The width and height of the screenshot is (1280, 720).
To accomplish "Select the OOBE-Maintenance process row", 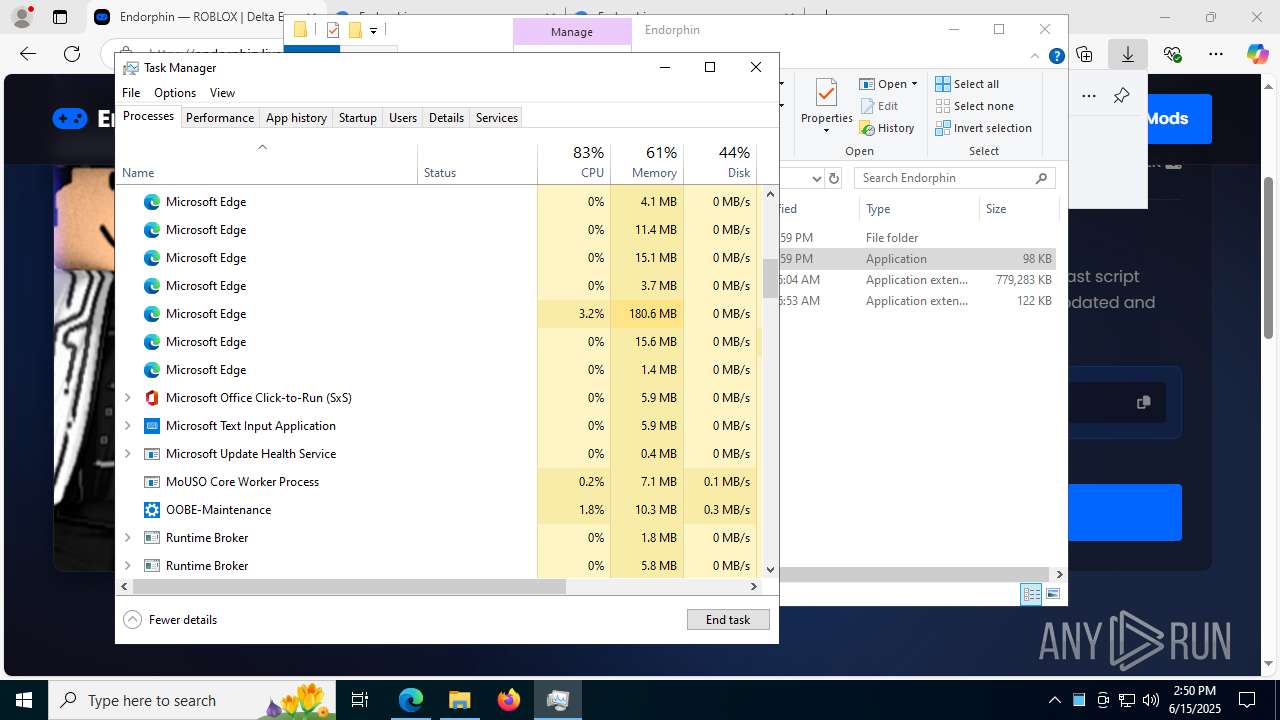I will tap(438, 510).
